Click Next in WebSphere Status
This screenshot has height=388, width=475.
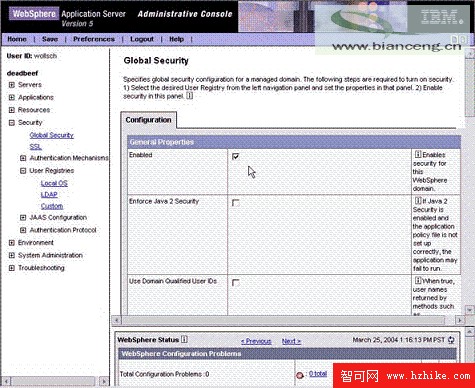click(x=291, y=341)
